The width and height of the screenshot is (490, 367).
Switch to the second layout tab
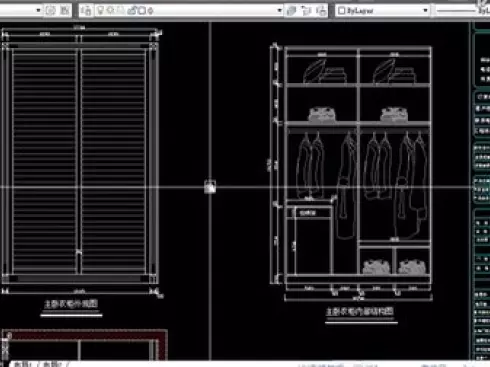(x=53, y=364)
